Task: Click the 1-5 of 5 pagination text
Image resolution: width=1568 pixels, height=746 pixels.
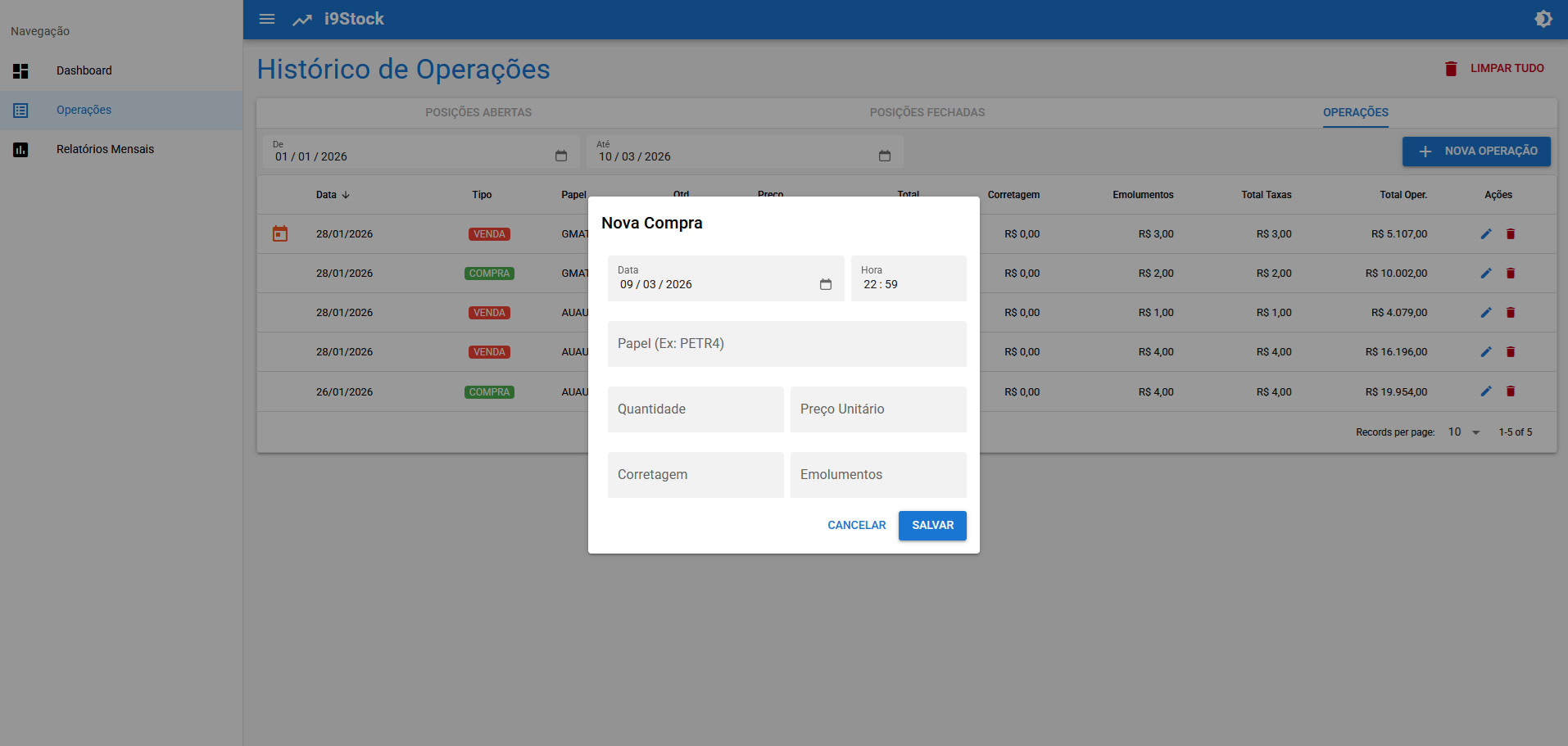Action: (1515, 432)
